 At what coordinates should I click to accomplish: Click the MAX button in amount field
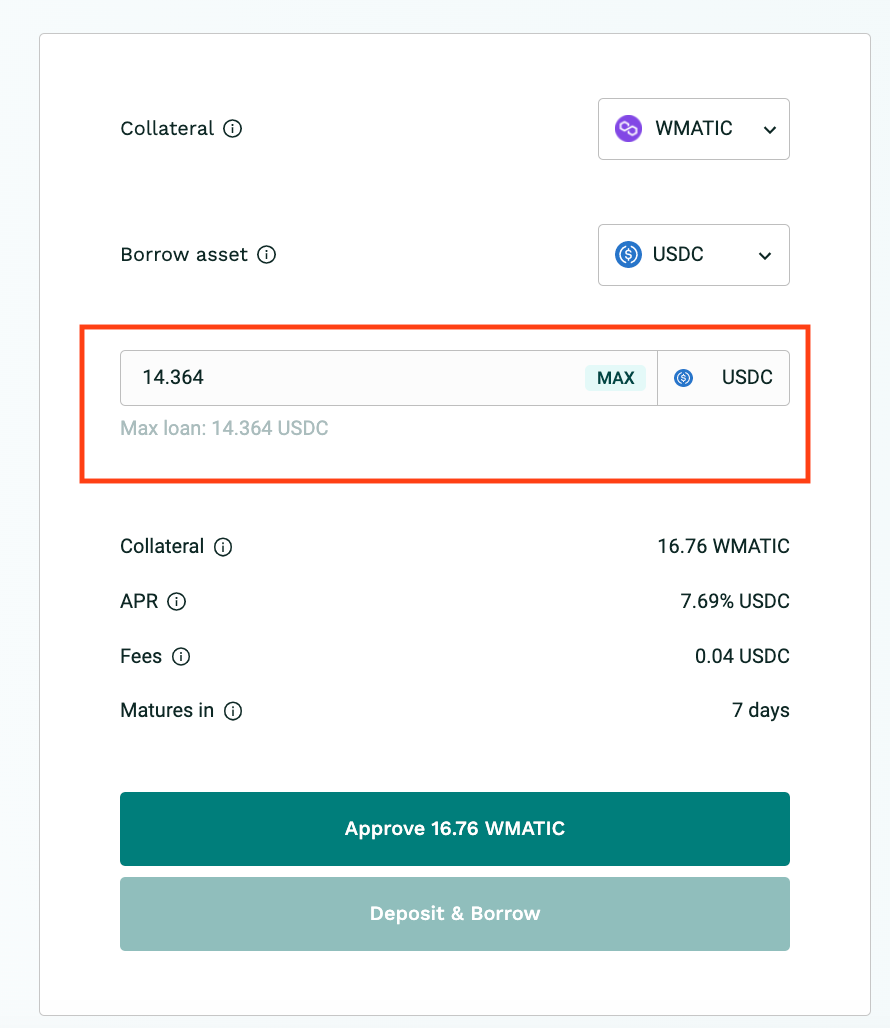tap(615, 378)
